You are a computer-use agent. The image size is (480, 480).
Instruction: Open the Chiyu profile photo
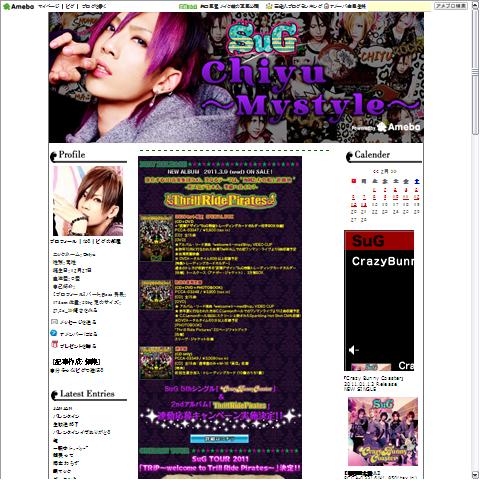pos(88,201)
